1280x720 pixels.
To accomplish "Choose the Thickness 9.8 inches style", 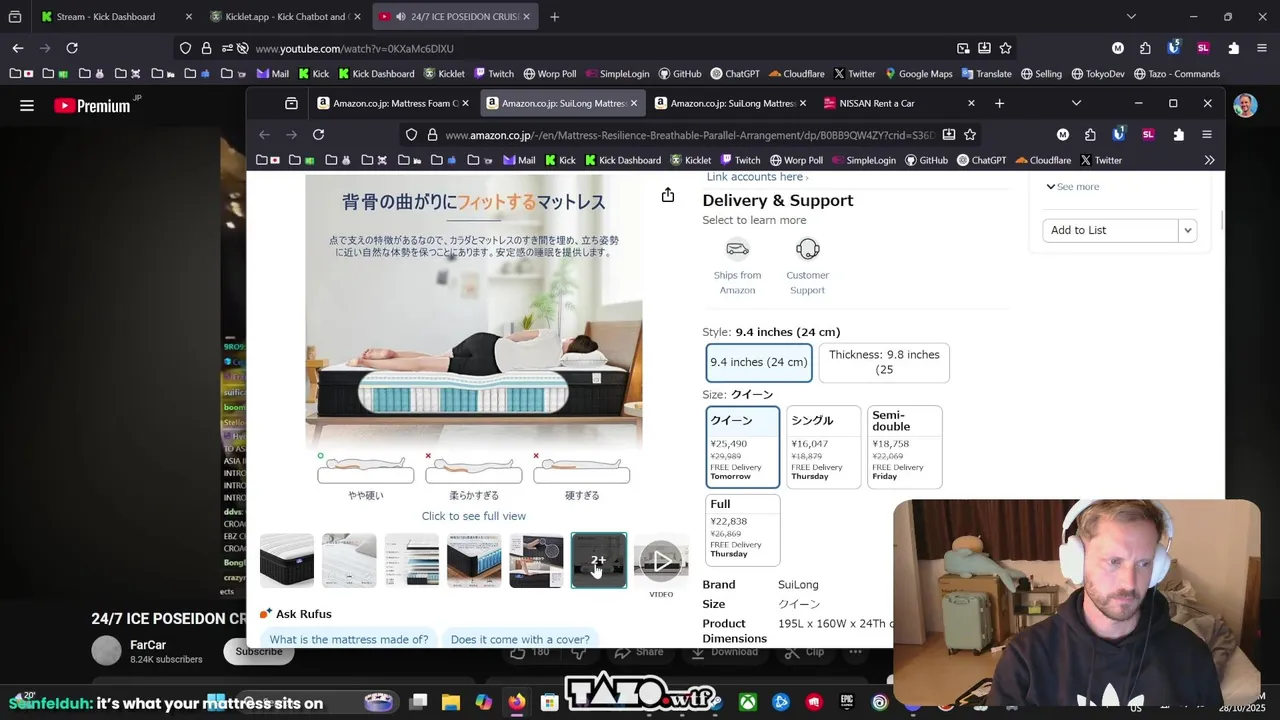I will [884, 362].
